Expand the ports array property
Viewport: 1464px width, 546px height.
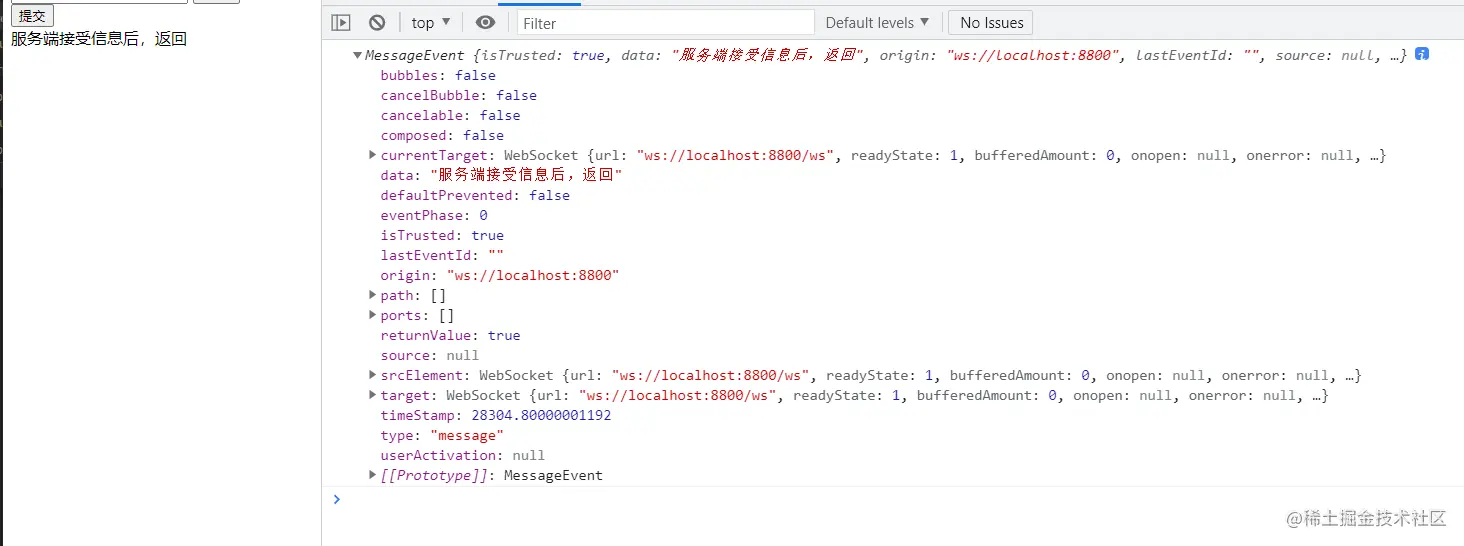[x=373, y=315]
